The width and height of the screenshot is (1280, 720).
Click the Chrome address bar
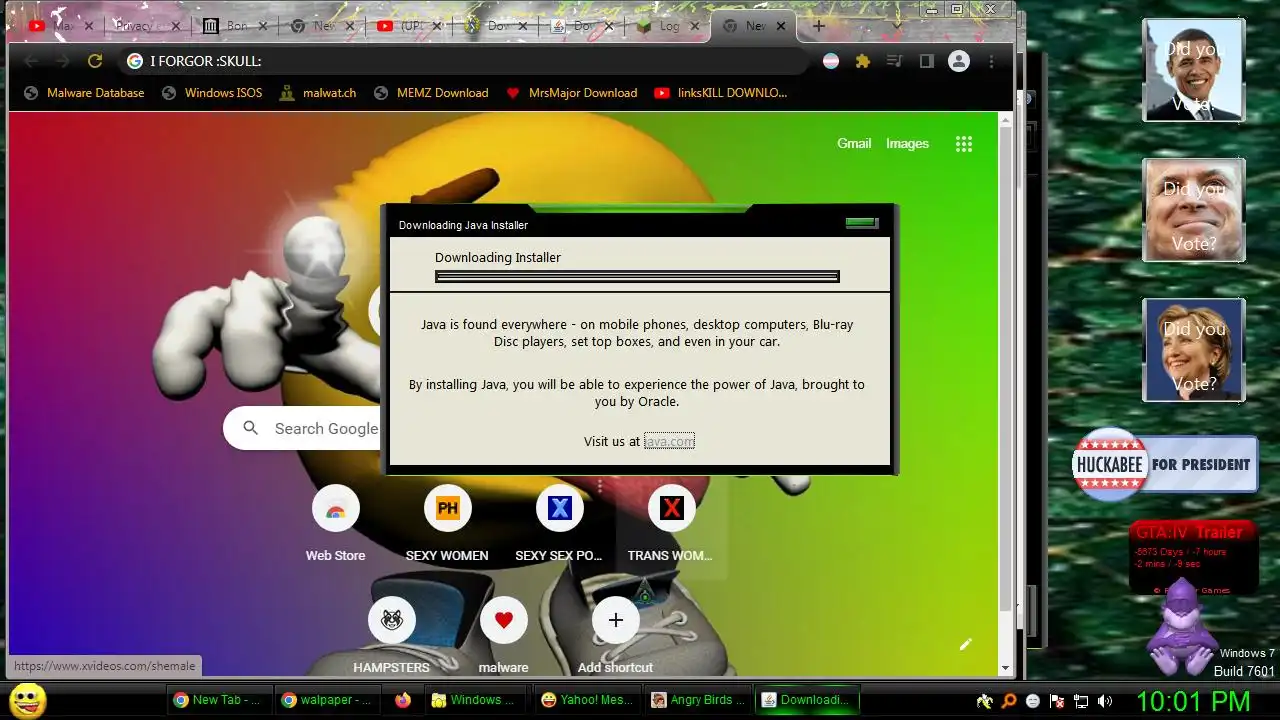(465, 61)
